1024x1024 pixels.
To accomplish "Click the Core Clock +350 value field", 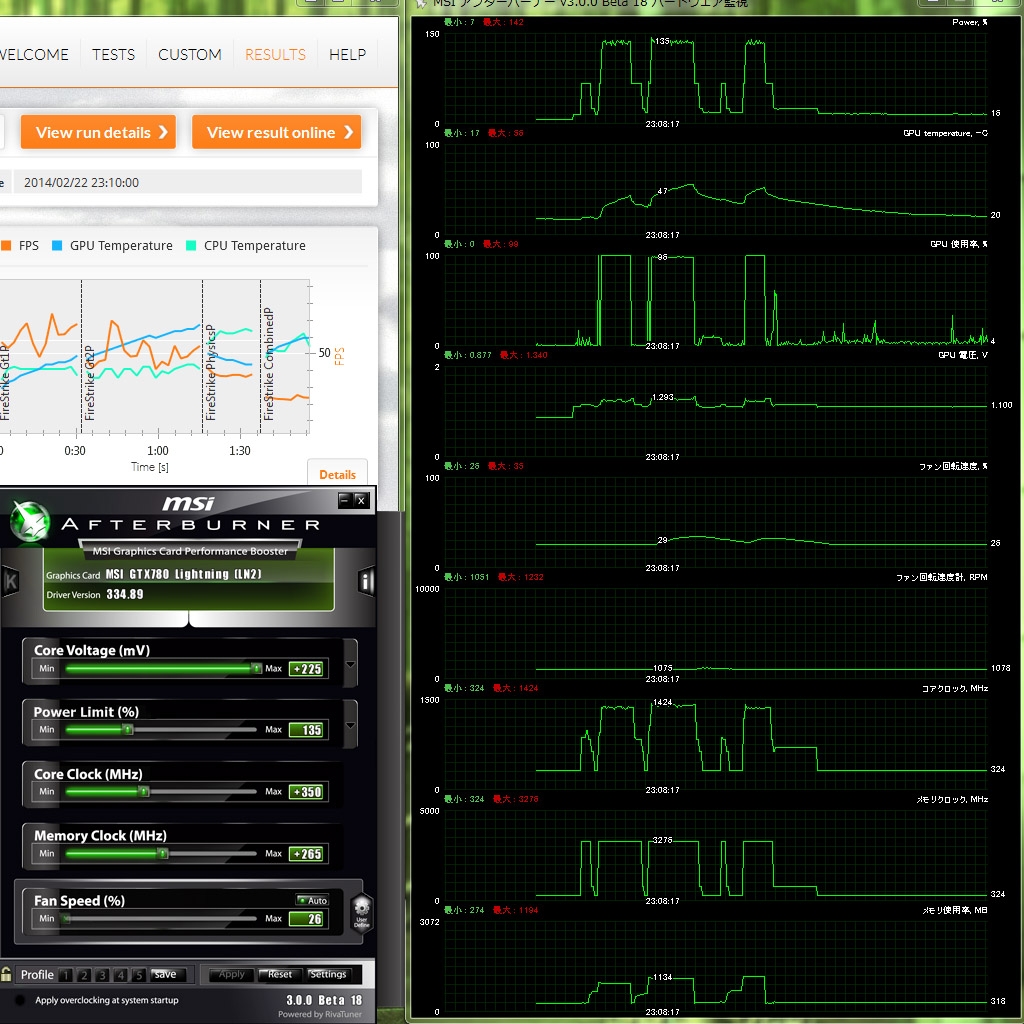I will click(307, 792).
